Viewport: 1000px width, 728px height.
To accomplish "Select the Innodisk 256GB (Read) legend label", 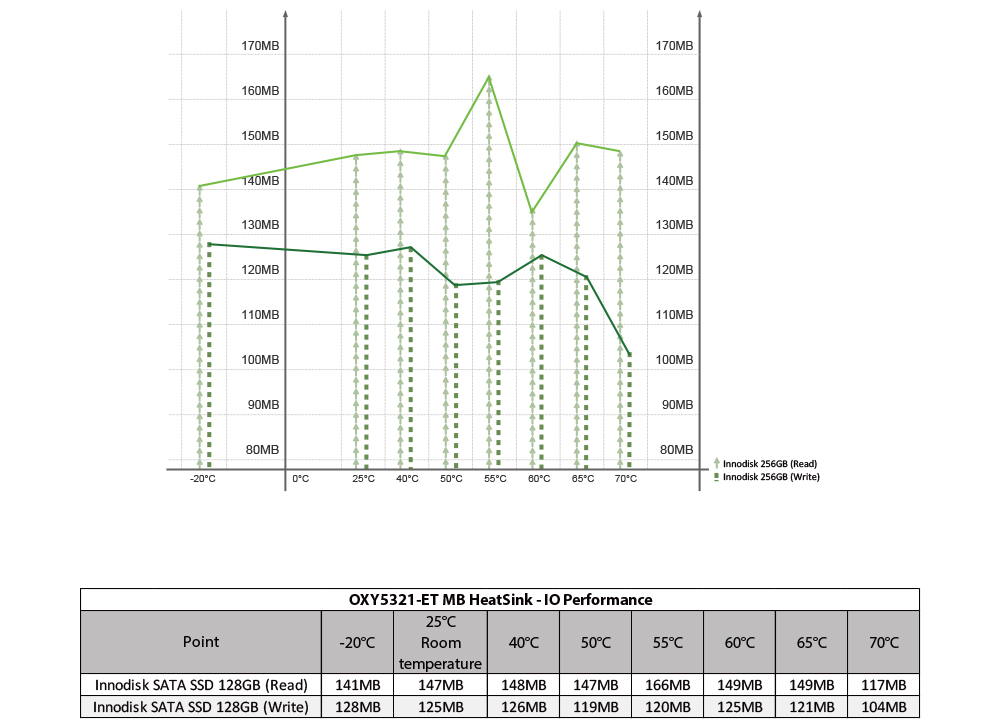I will [770, 463].
